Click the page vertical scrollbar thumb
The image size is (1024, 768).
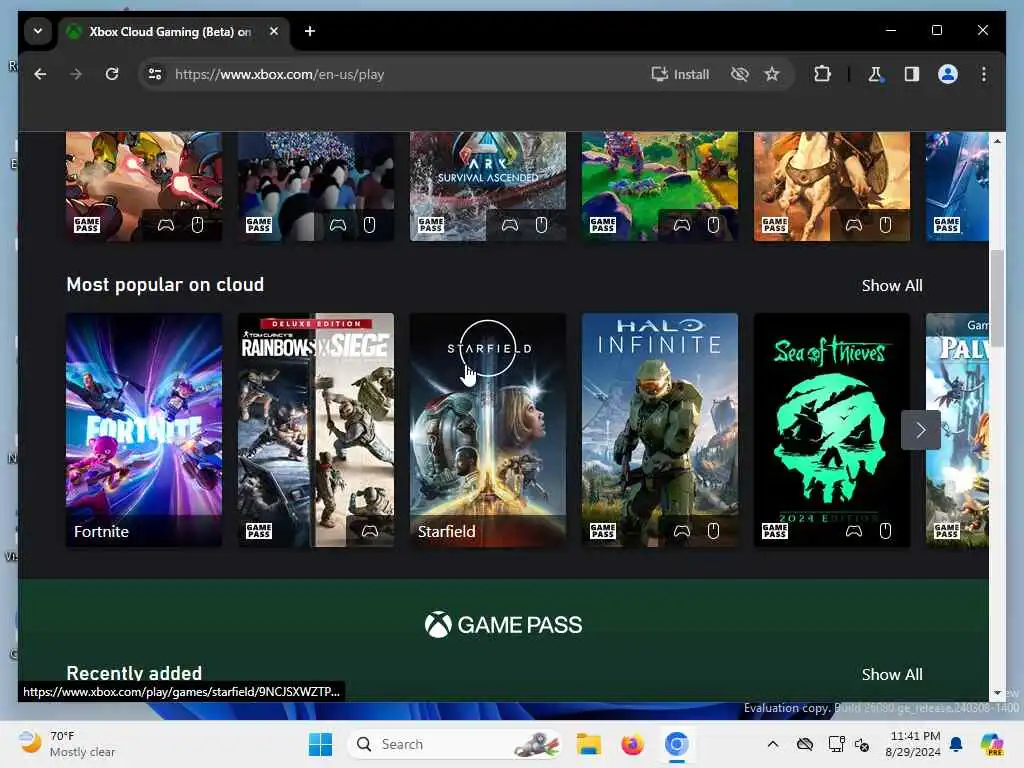pos(997,298)
